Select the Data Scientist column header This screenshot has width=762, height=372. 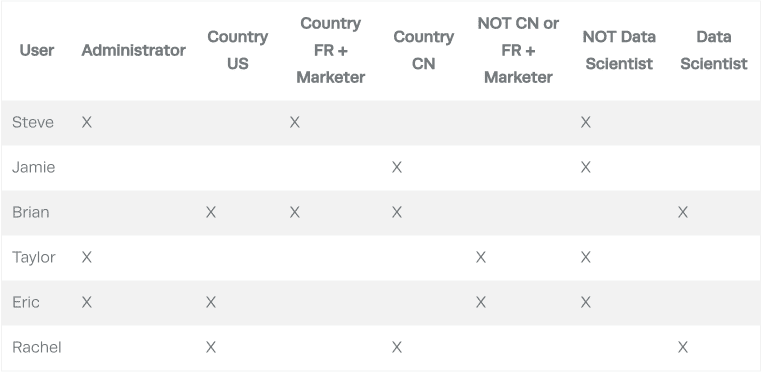pyautogui.click(x=713, y=50)
